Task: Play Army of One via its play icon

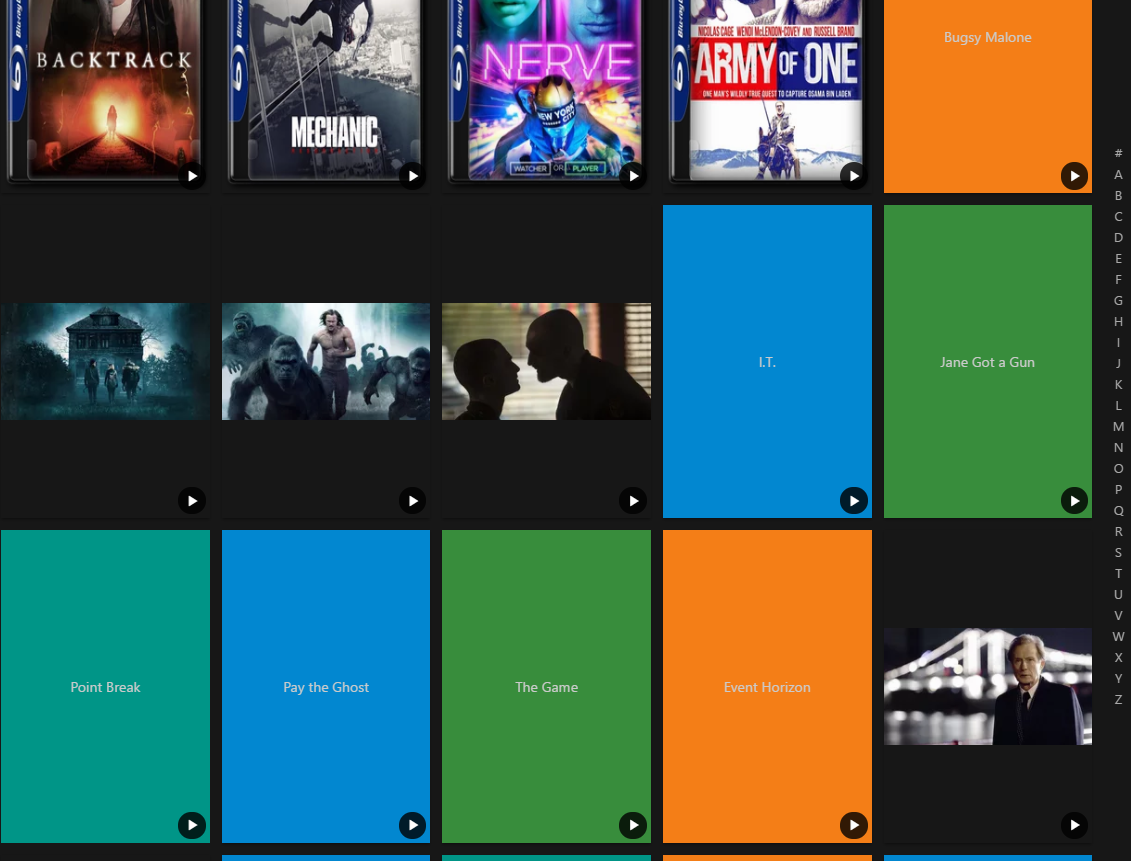Action: click(x=854, y=176)
